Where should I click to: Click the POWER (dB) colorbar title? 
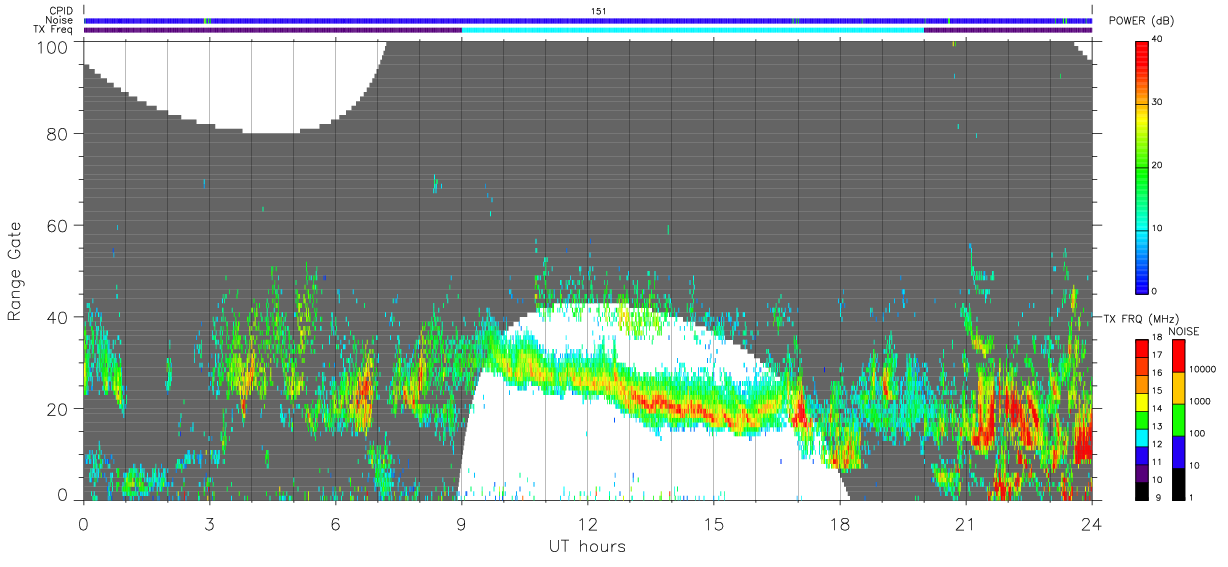pyautogui.click(x=1139, y=21)
